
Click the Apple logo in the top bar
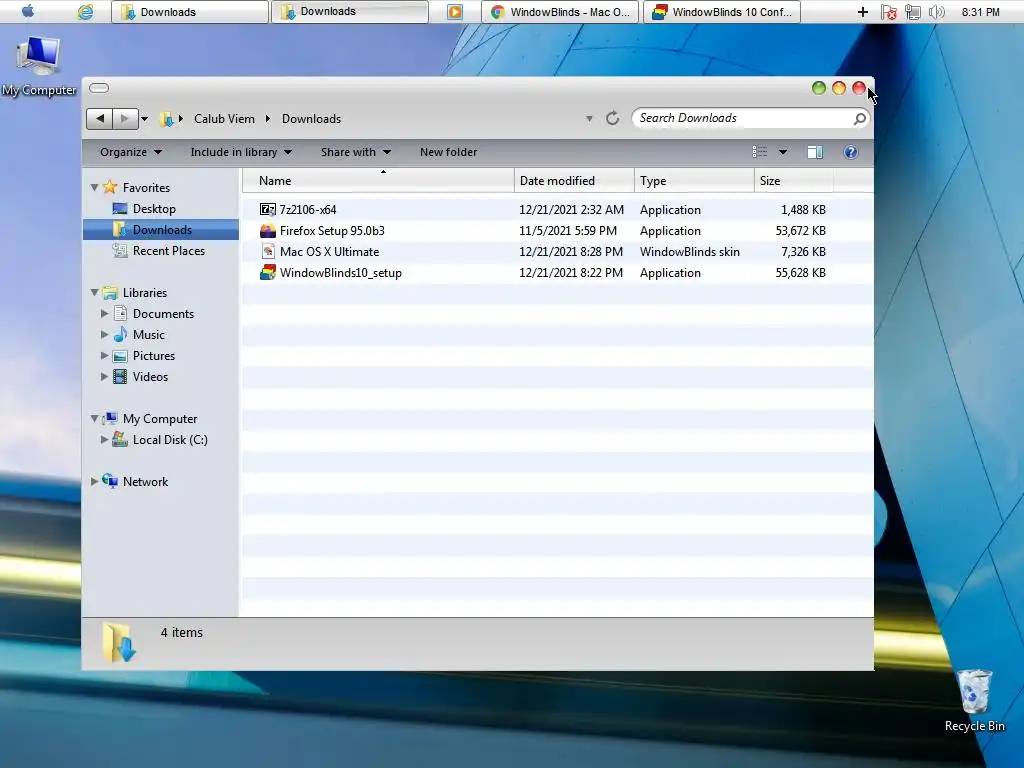(x=28, y=11)
